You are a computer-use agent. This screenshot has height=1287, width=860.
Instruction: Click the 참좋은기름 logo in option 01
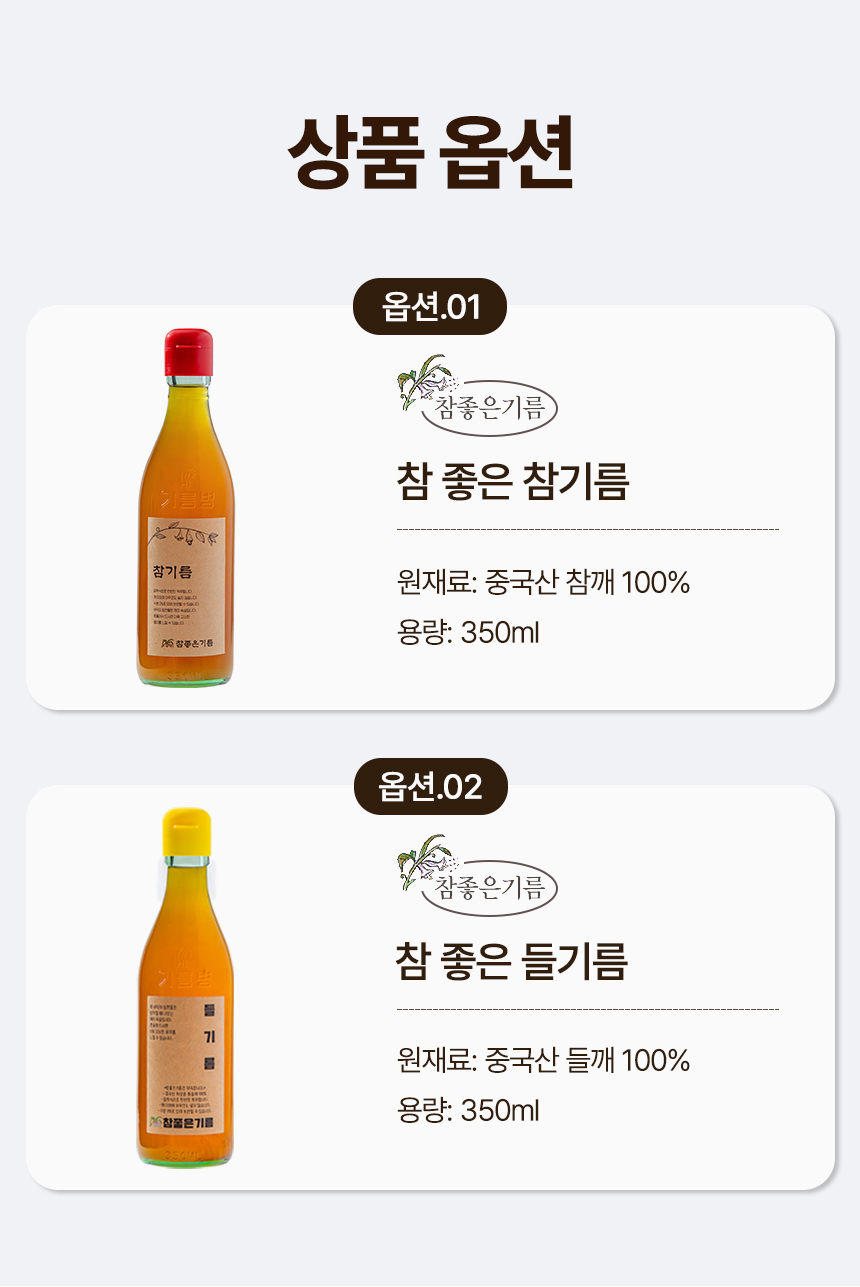pos(476,397)
